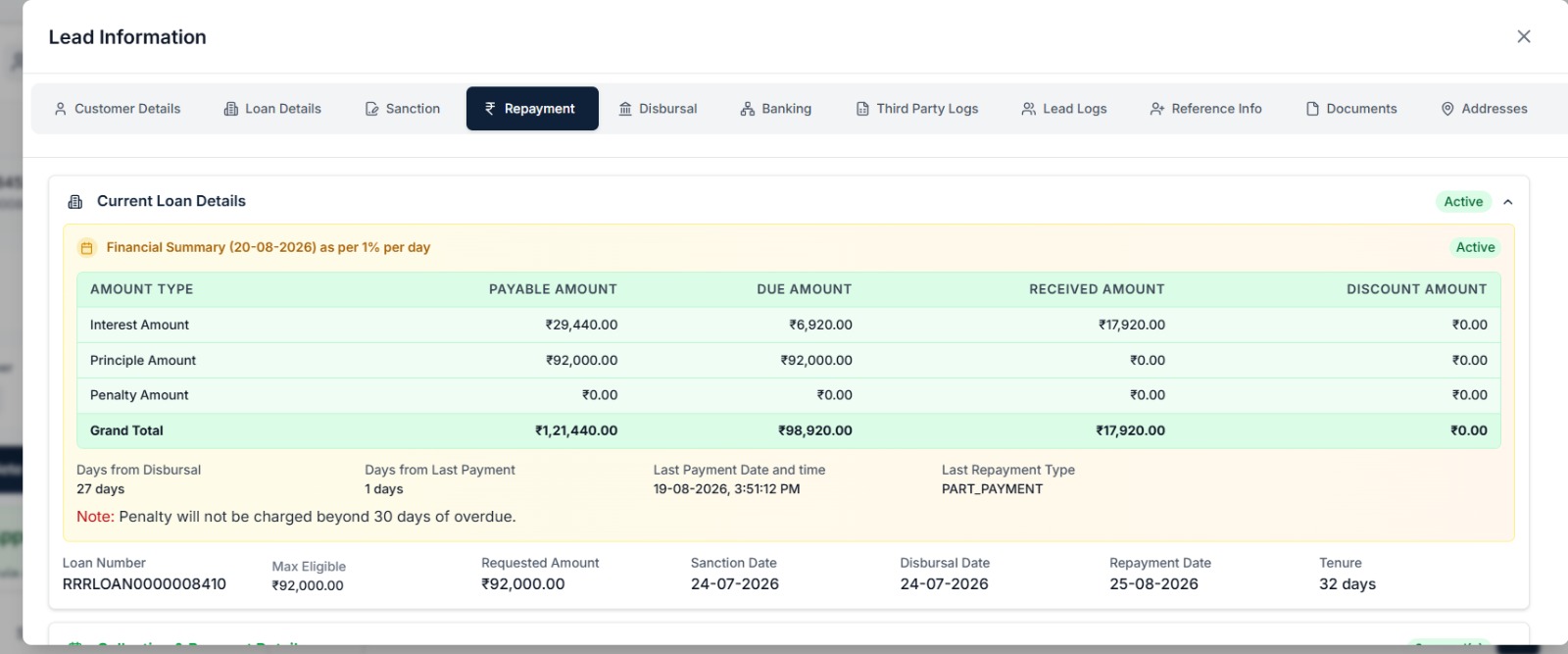Open the Sanction tab
The image size is (1568, 654).
(403, 109)
